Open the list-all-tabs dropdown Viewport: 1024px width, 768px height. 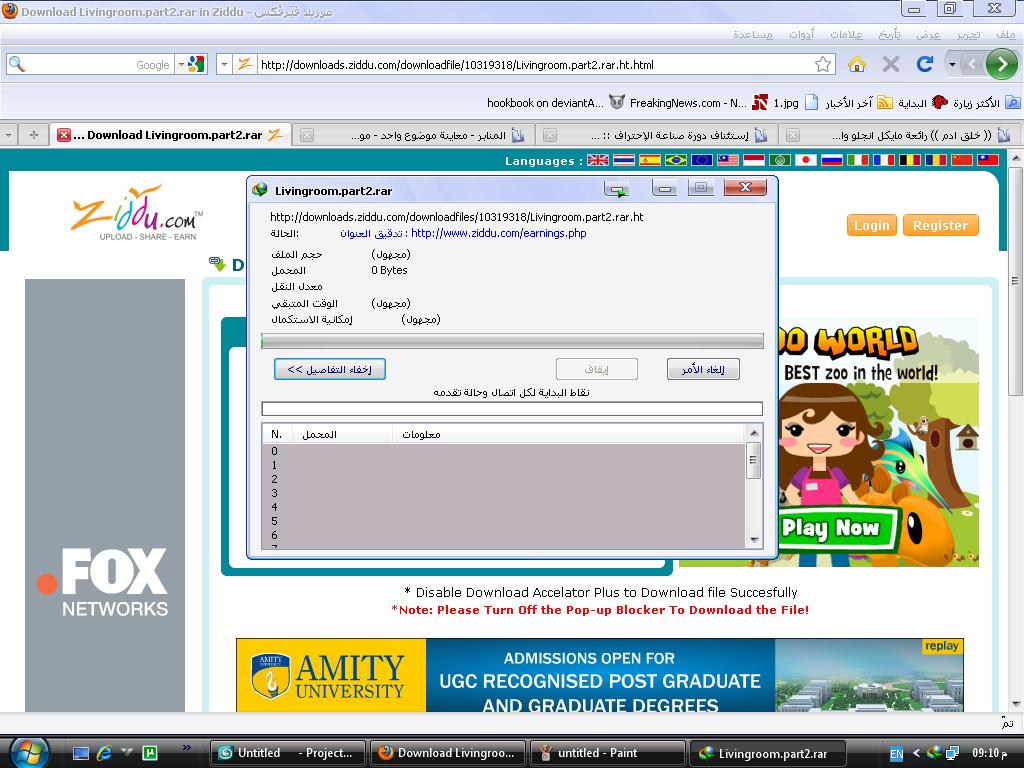tap(8, 135)
